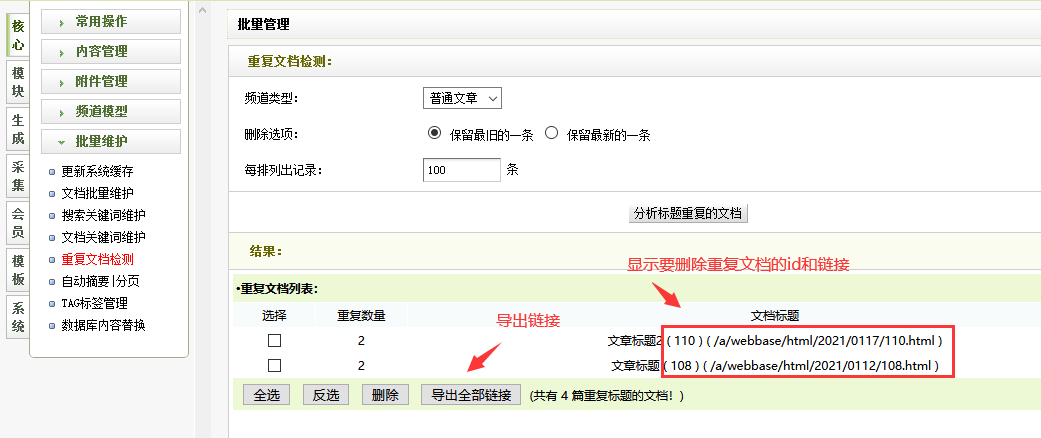Expand the 频道模型 menu section
1041x438 pixels.
click(111, 111)
